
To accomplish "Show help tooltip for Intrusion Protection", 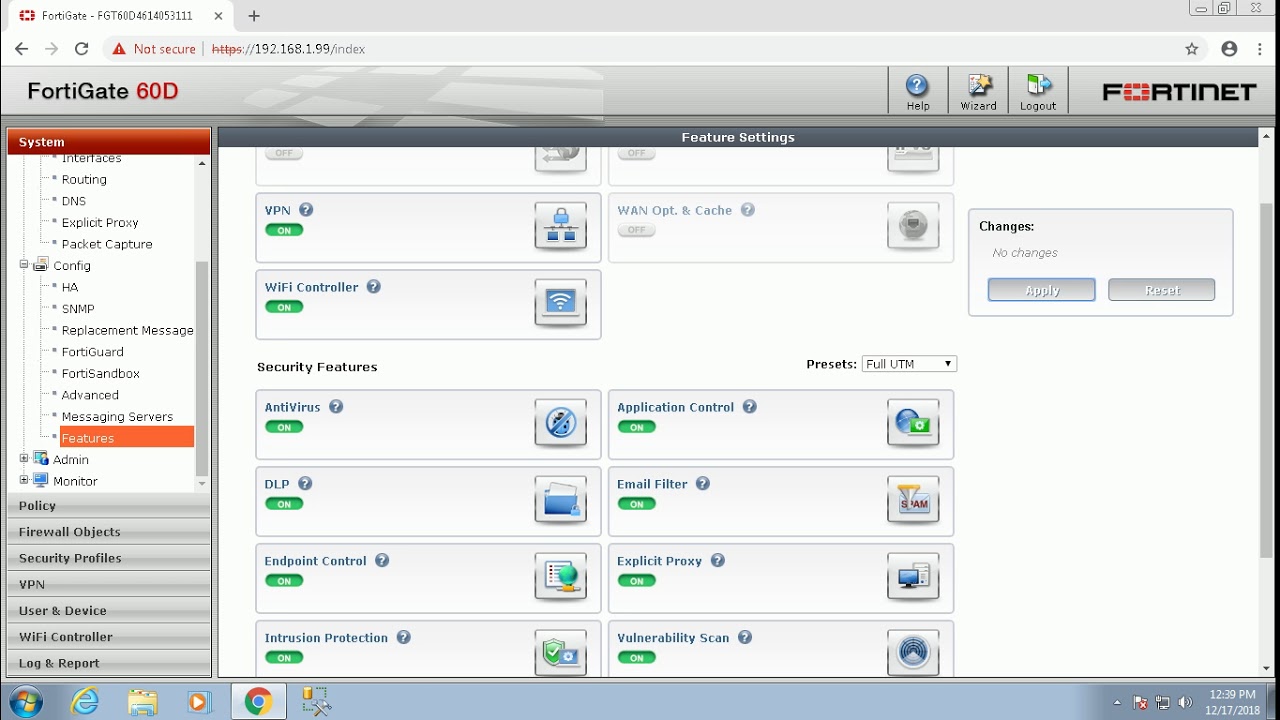I will (404, 638).
